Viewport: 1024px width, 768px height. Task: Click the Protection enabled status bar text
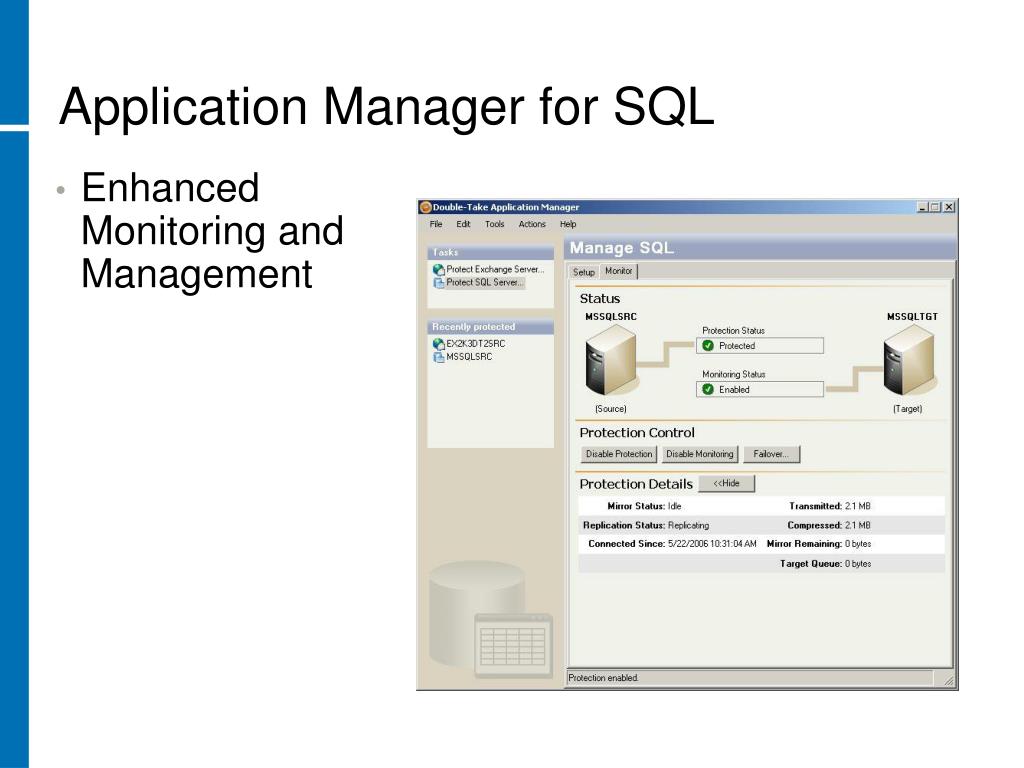coord(603,678)
